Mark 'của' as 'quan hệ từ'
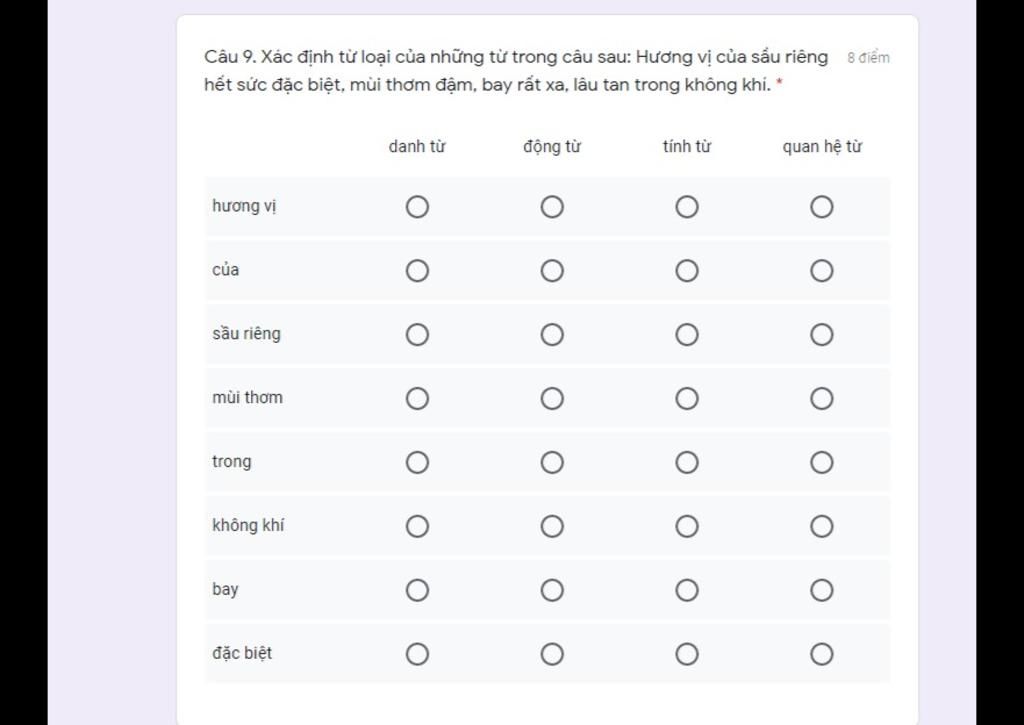The width and height of the screenshot is (1024, 725). pos(821,271)
